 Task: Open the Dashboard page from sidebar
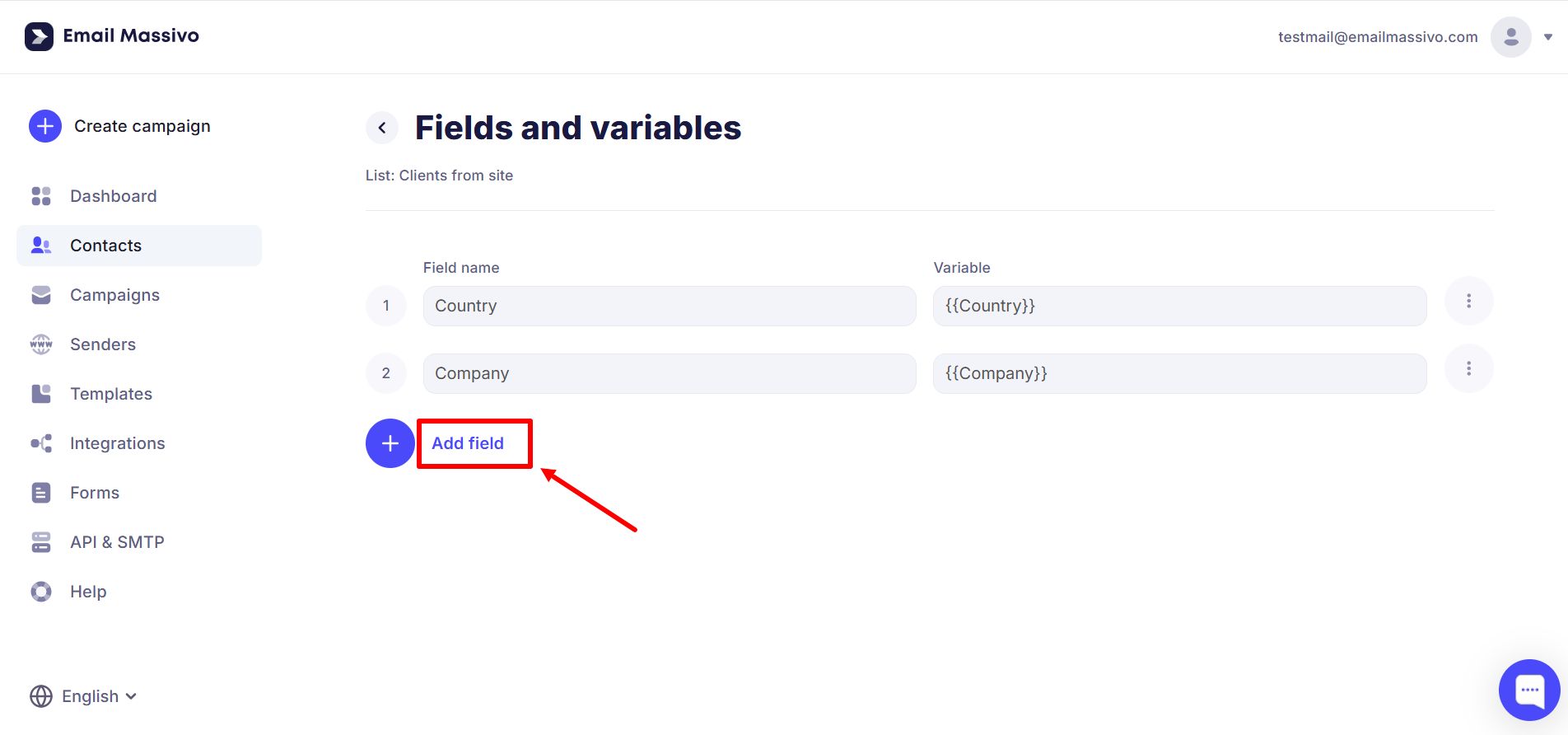pos(113,196)
